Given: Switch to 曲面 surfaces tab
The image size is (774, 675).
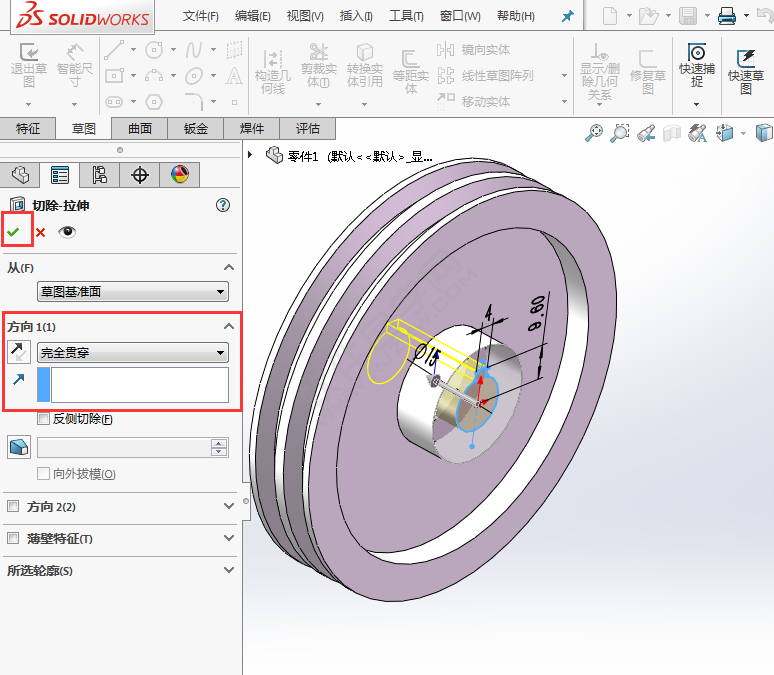Looking at the screenshot, I should [140, 128].
